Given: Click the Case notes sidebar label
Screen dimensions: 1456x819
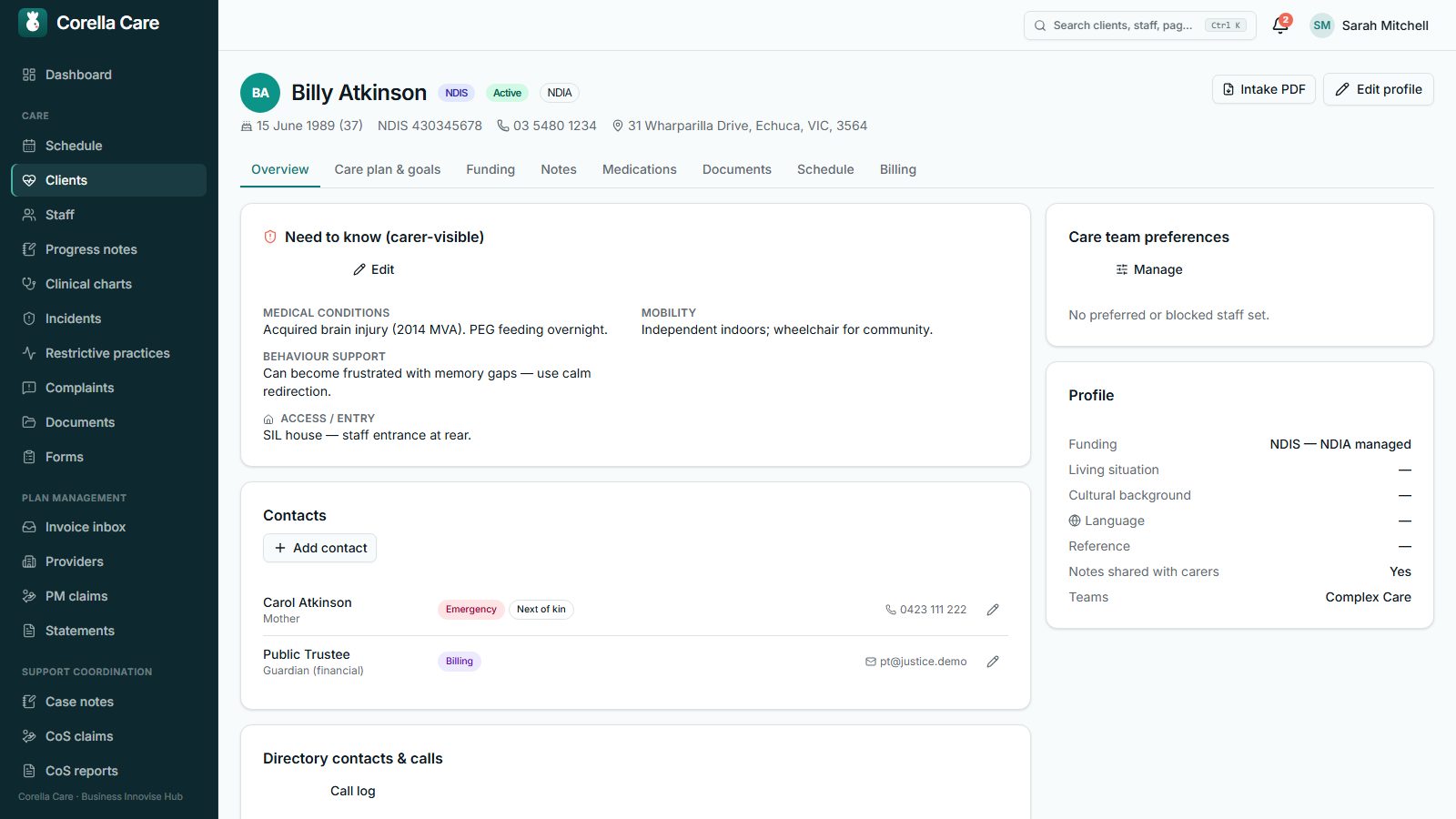Looking at the screenshot, I should pyautogui.click(x=79, y=702).
